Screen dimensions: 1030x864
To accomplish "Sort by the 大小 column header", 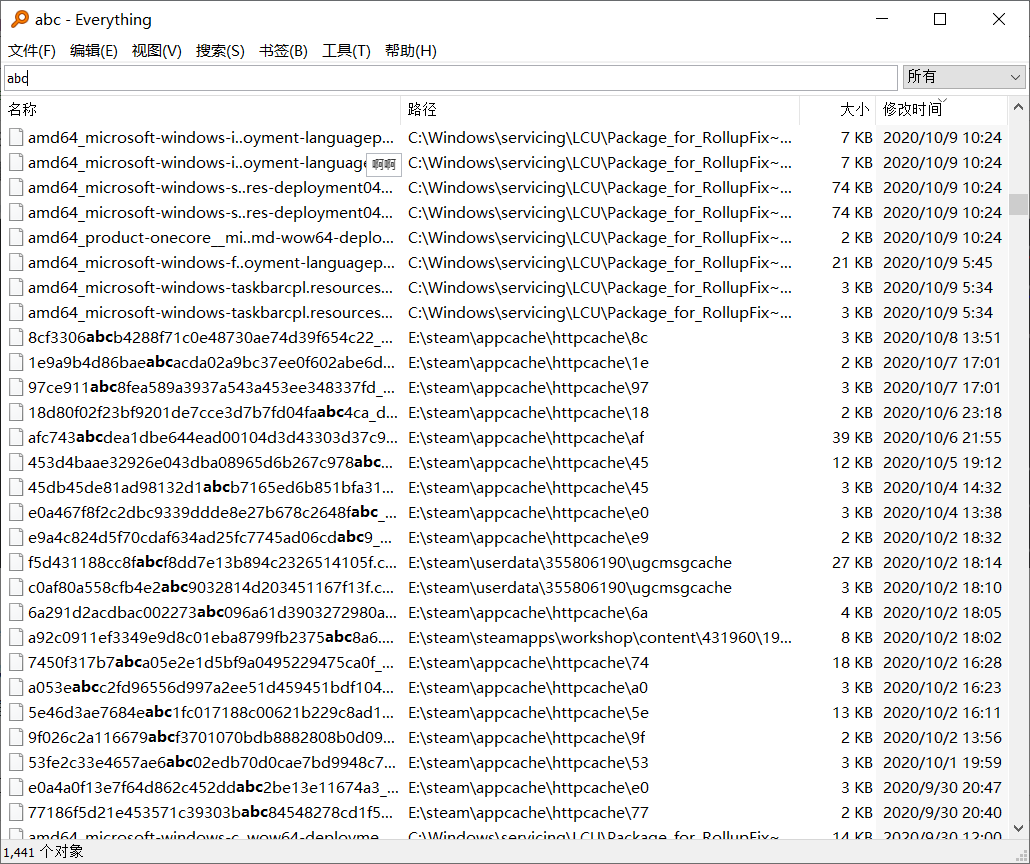I will pos(838,109).
